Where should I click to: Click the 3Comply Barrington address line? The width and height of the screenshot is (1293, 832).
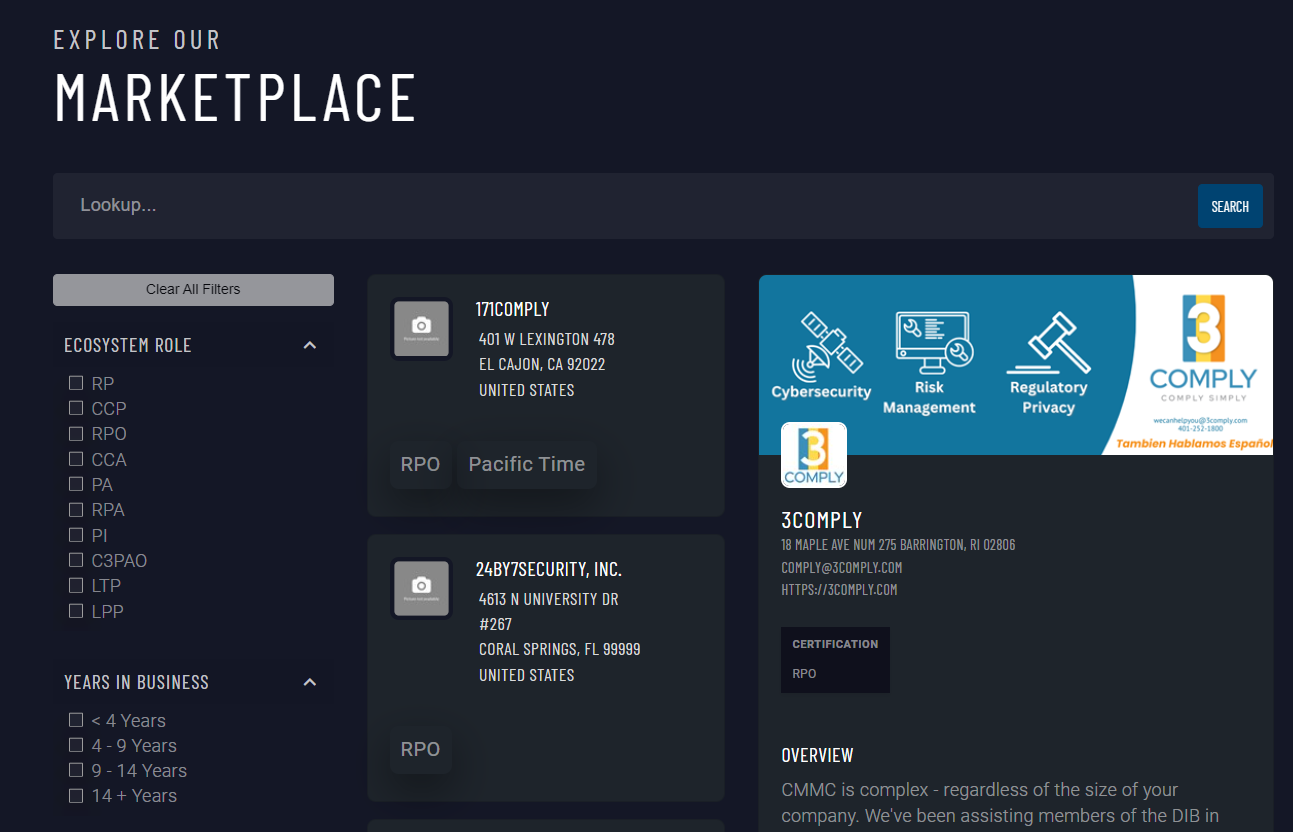pos(898,545)
